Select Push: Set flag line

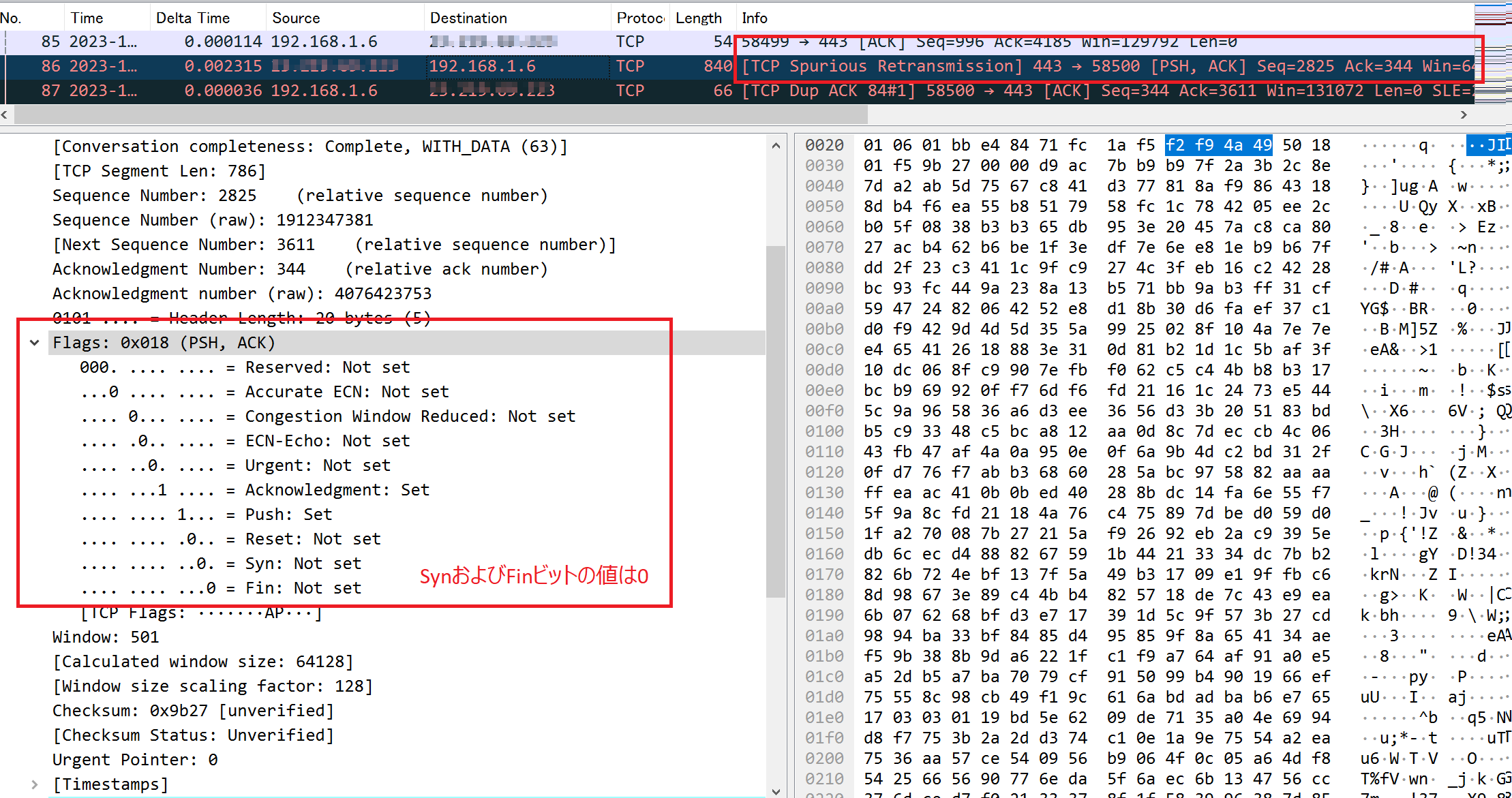tap(206, 515)
